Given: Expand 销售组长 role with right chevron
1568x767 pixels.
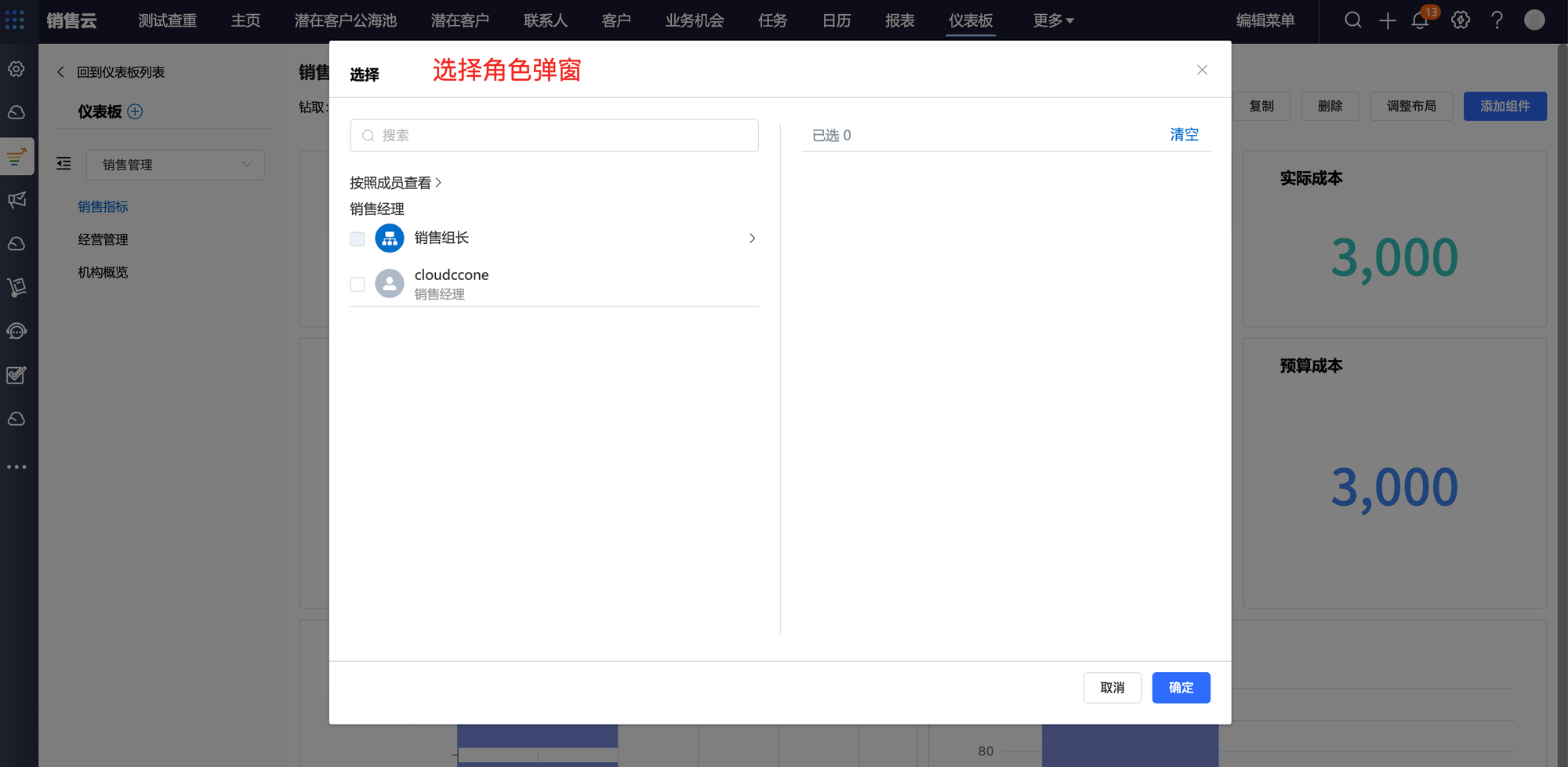Looking at the screenshot, I should point(751,238).
